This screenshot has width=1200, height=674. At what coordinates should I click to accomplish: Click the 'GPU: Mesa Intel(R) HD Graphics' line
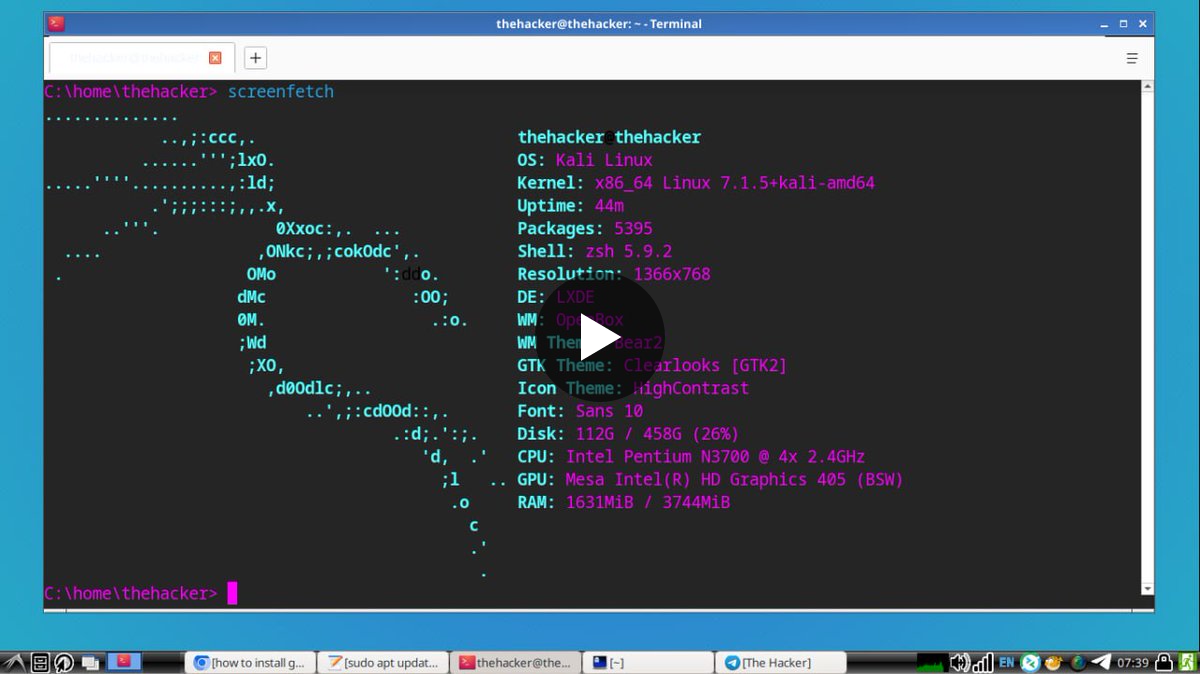pyautogui.click(x=710, y=480)
